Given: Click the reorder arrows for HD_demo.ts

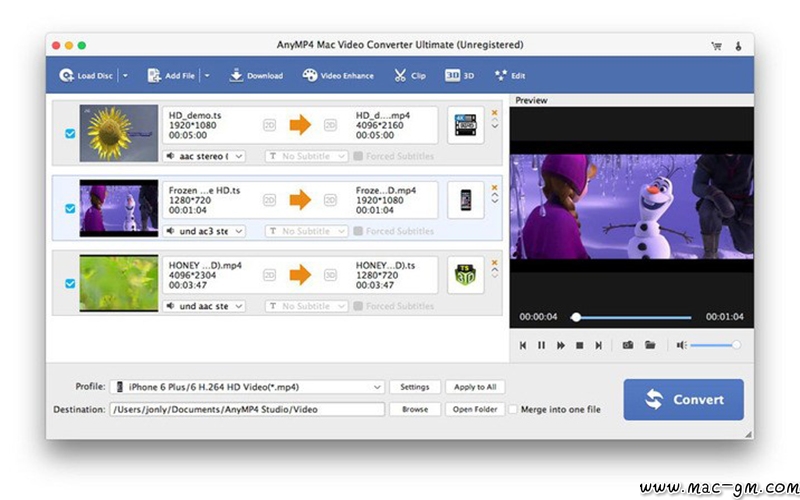Looking at the screenshot, I should point(494,124).
